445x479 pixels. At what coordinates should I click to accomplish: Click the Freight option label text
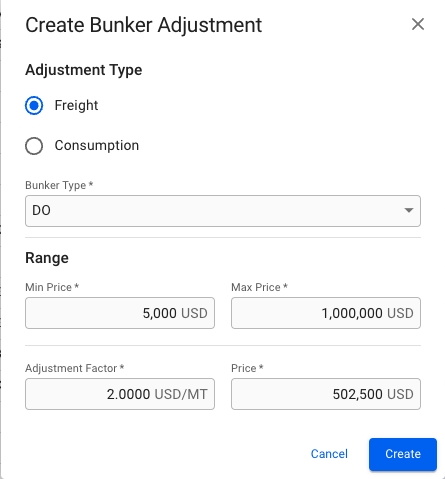(76, 105)
